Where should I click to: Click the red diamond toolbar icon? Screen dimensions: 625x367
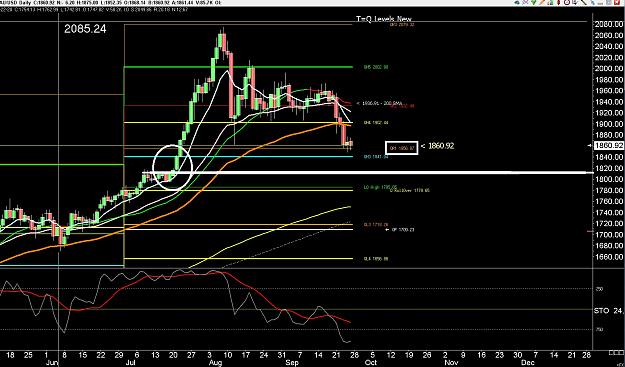coord(558,2)
